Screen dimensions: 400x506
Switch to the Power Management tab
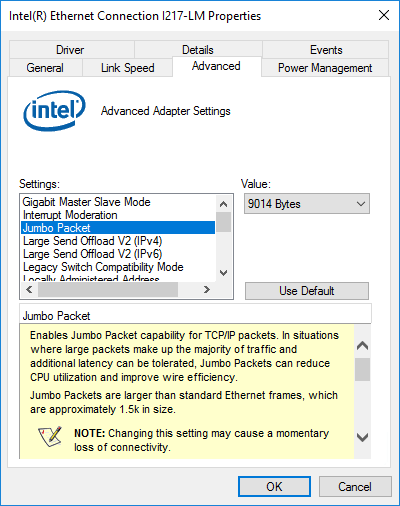click(x=325, y=68)
